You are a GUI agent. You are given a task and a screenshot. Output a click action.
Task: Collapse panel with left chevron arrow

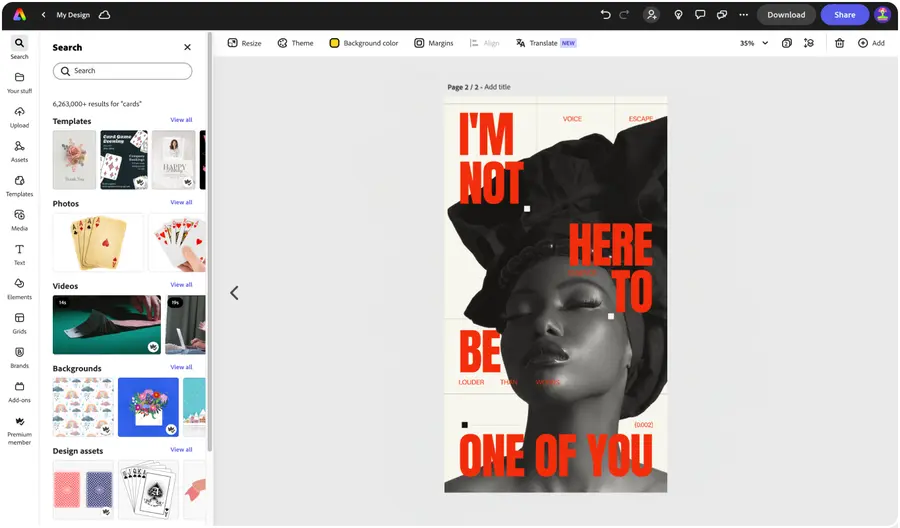coord(234,293)
